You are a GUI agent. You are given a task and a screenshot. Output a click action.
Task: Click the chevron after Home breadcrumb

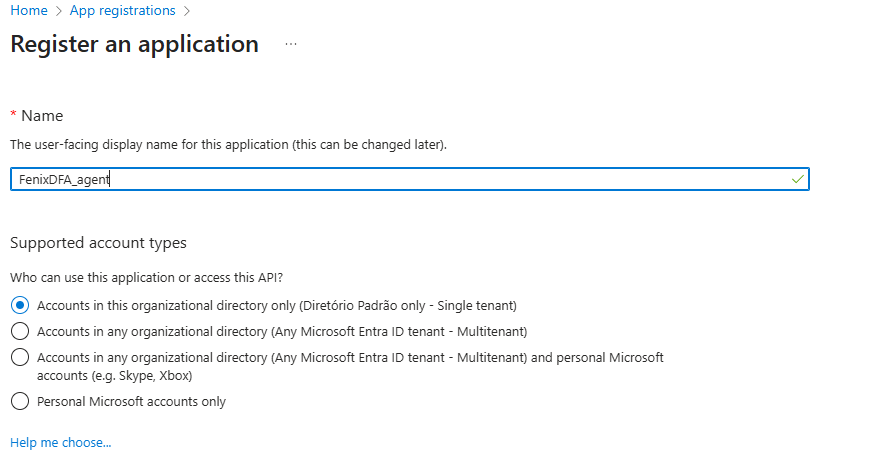point(58,11)
